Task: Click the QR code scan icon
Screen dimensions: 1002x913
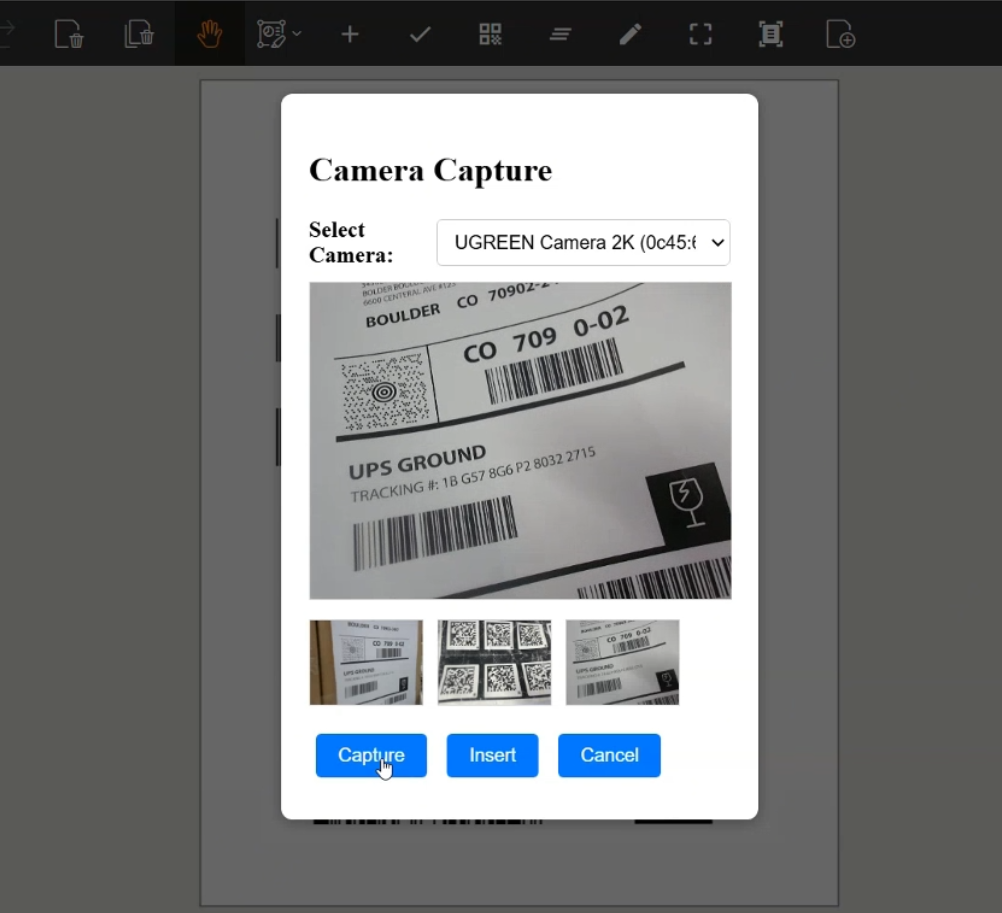Action: 490,34
